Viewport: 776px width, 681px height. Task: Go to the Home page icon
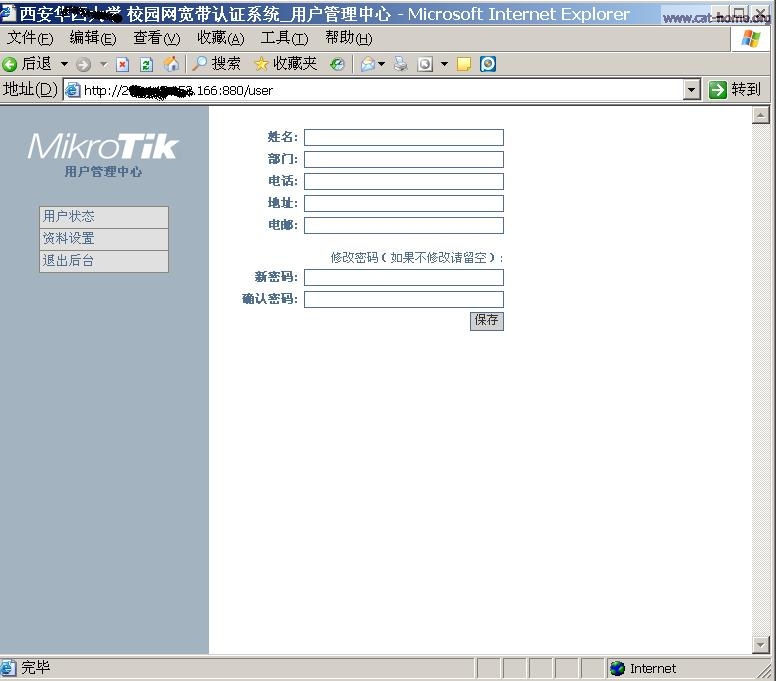point(171,64)
